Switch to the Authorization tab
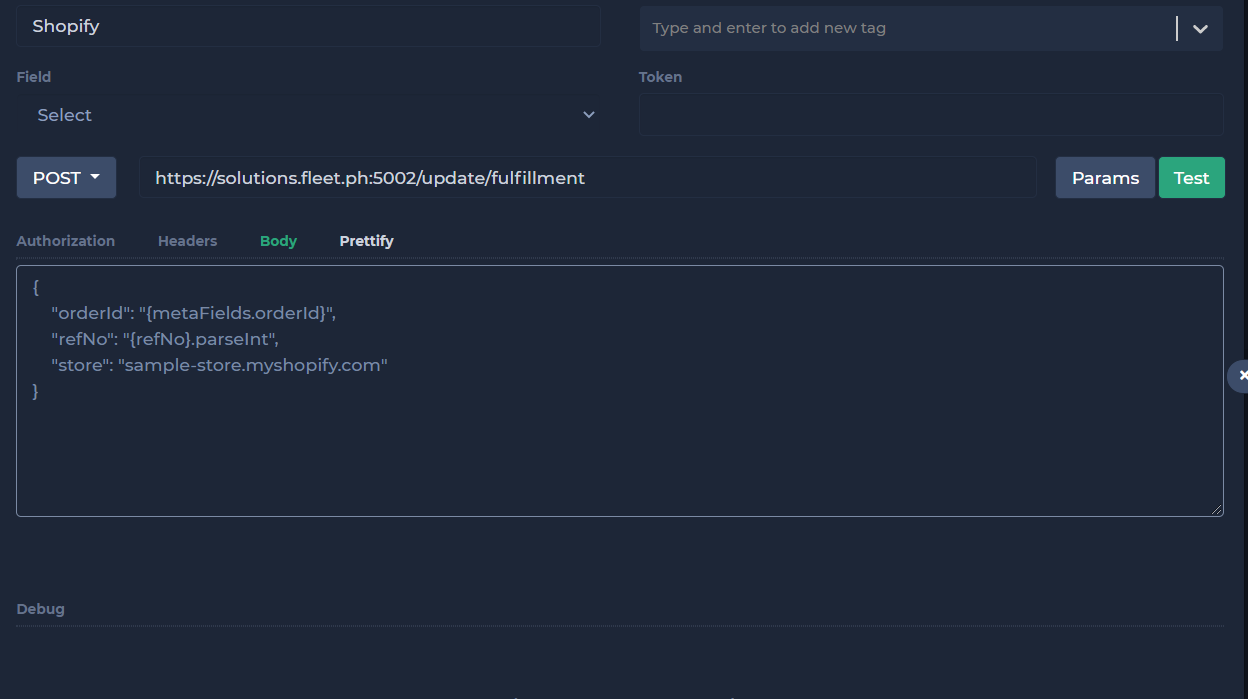The image size is (1248, 699). [66, 241]
